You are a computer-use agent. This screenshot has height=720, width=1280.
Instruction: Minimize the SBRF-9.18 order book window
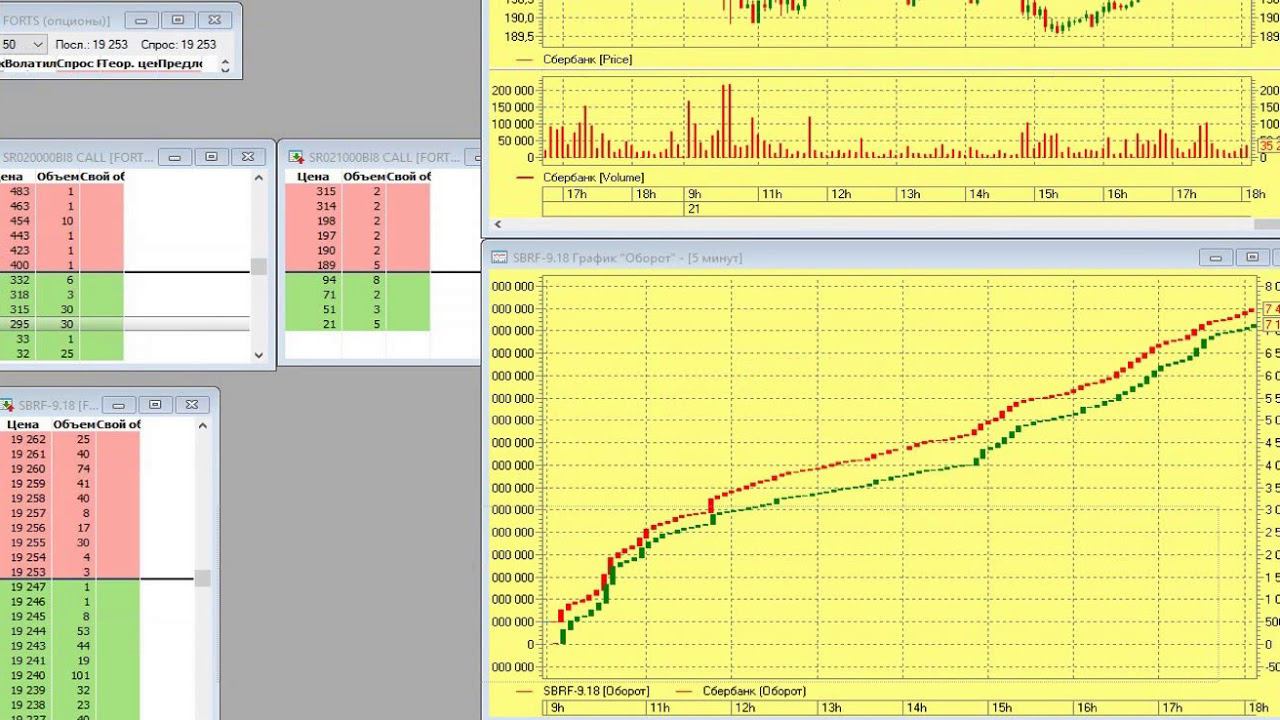[119, 405]
